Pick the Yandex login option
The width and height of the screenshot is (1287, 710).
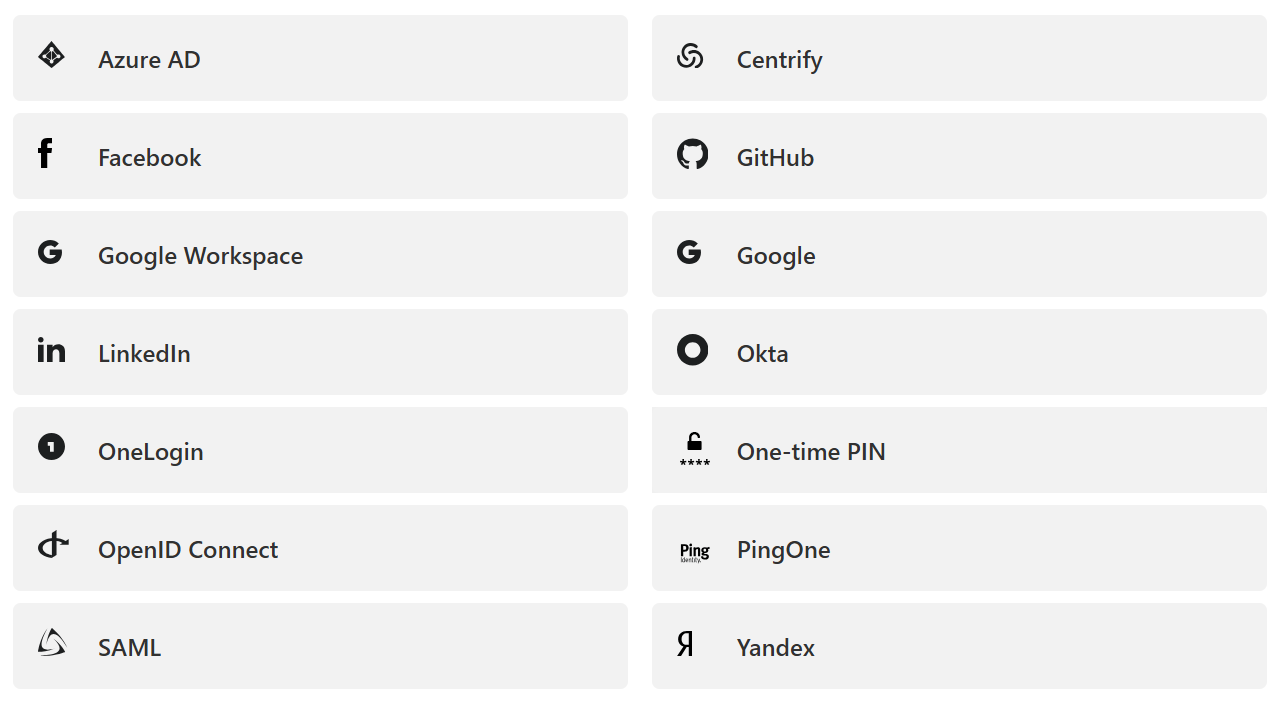pyautogui.click(x=775, y=648)
